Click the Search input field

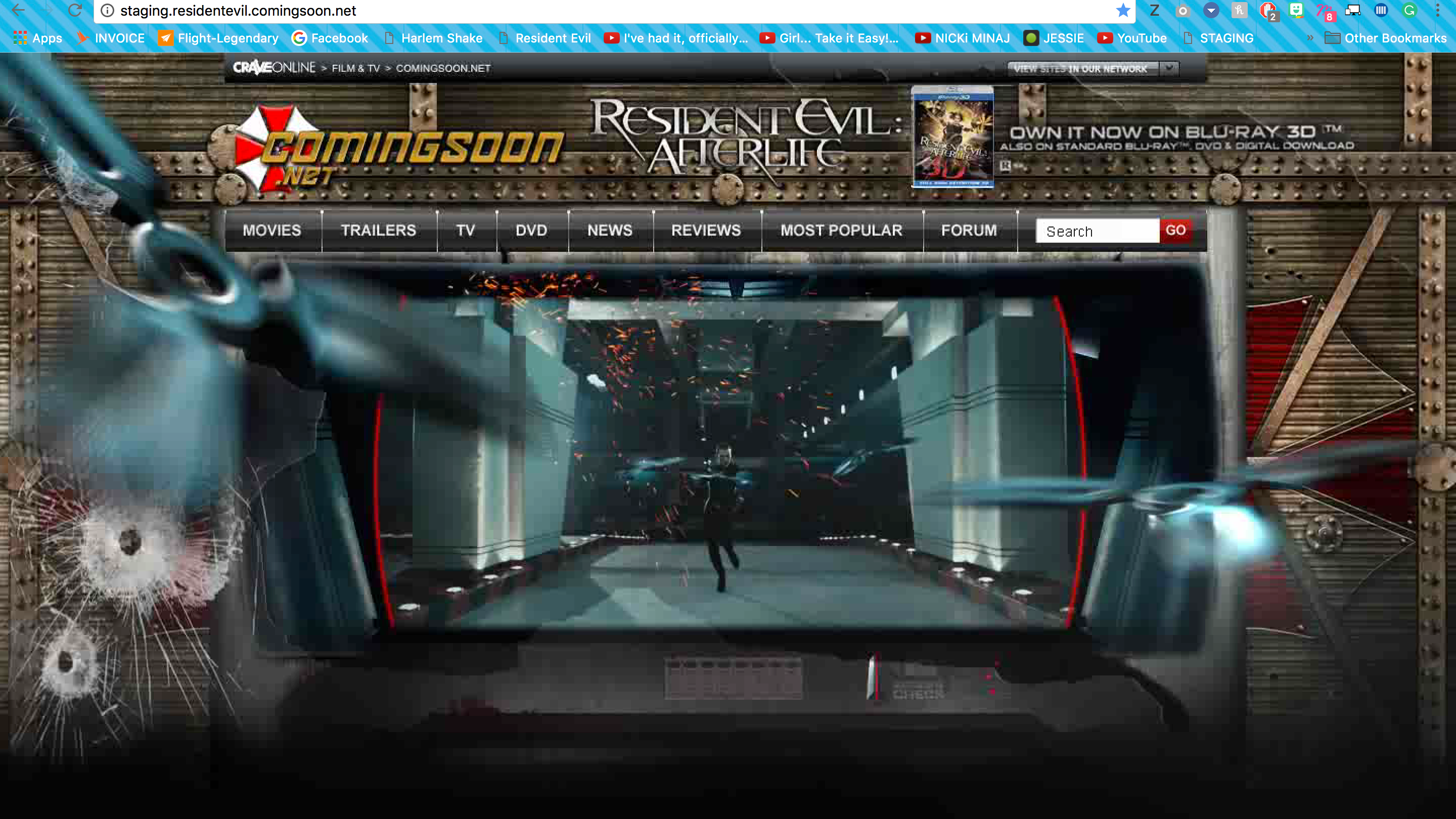tap(1097, 231)
